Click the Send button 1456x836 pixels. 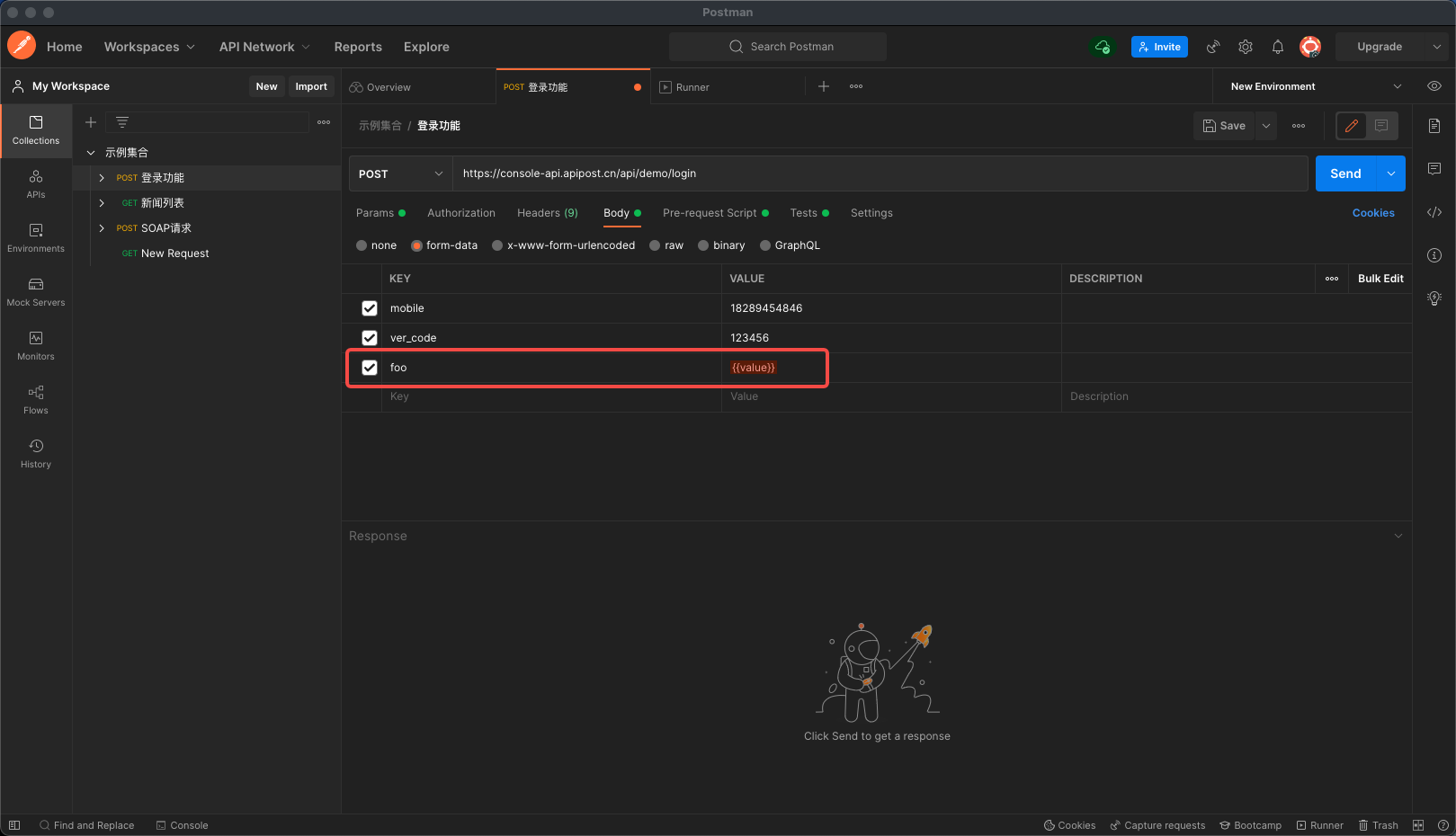[1346, 173]
